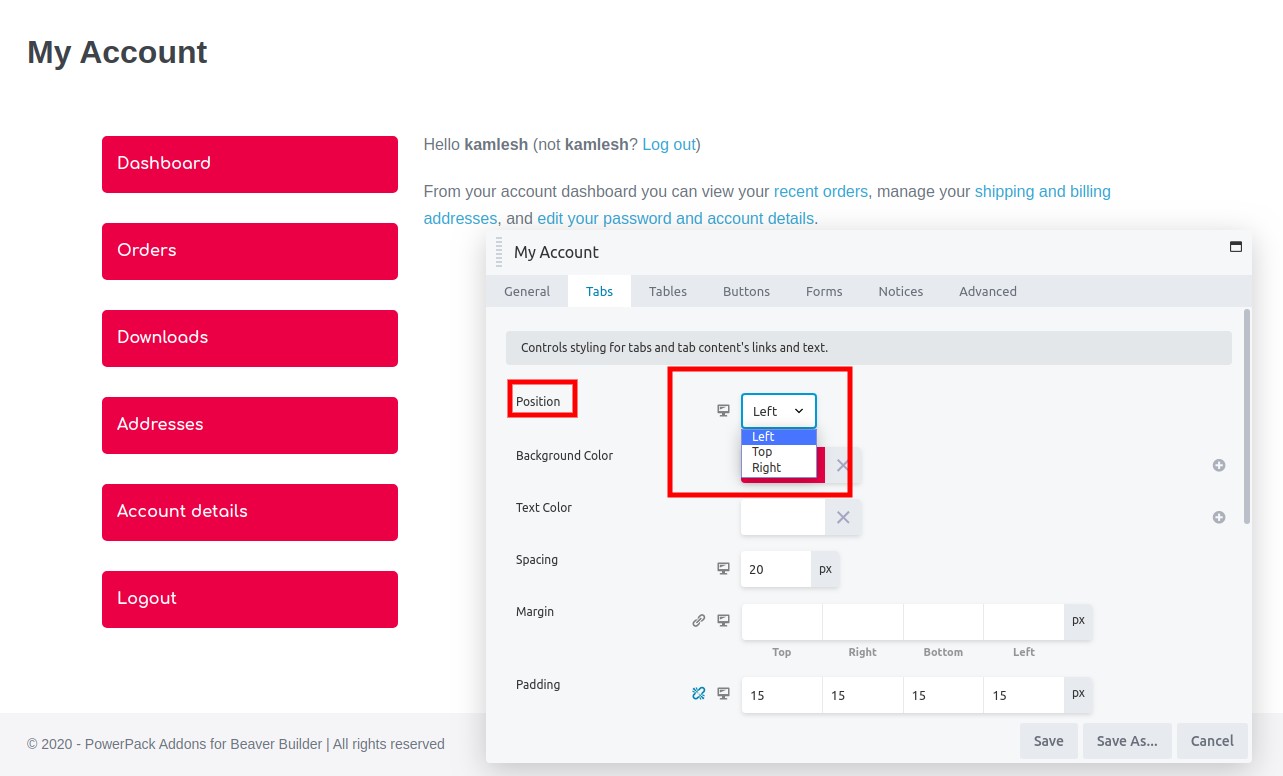
Task: Clear Background Color using its X icon
Action: (842, 464)
